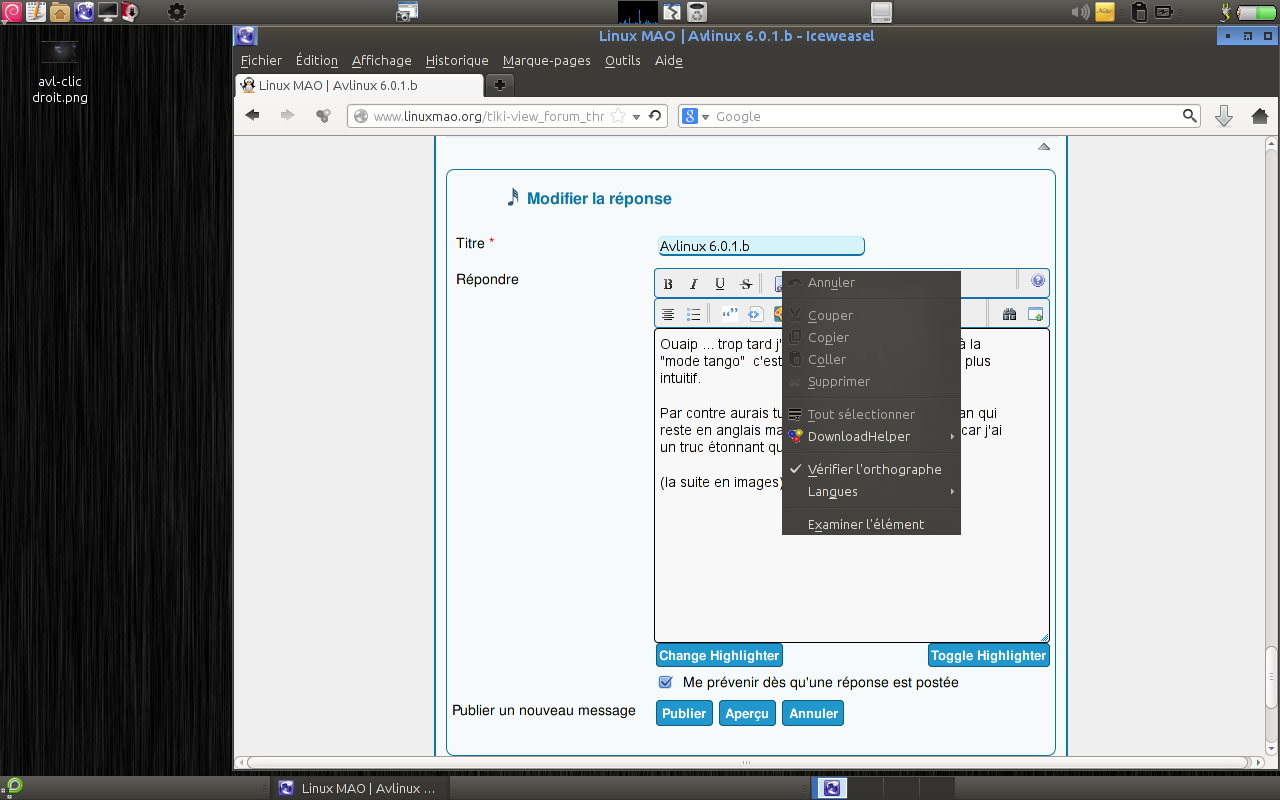Viewport: 1280px width, 800px height.
Task: Click the Toggle Highlighter button
Action: coord(988,656)
